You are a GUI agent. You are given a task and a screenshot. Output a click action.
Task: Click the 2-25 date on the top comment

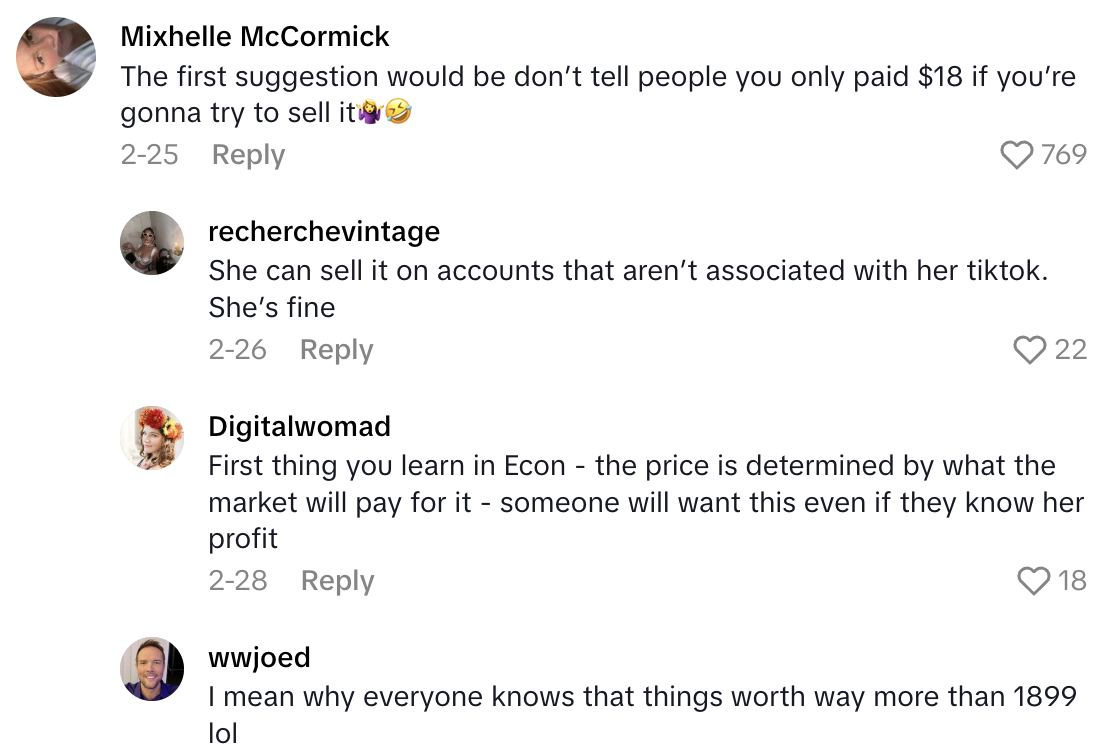(x=149, y=155)
